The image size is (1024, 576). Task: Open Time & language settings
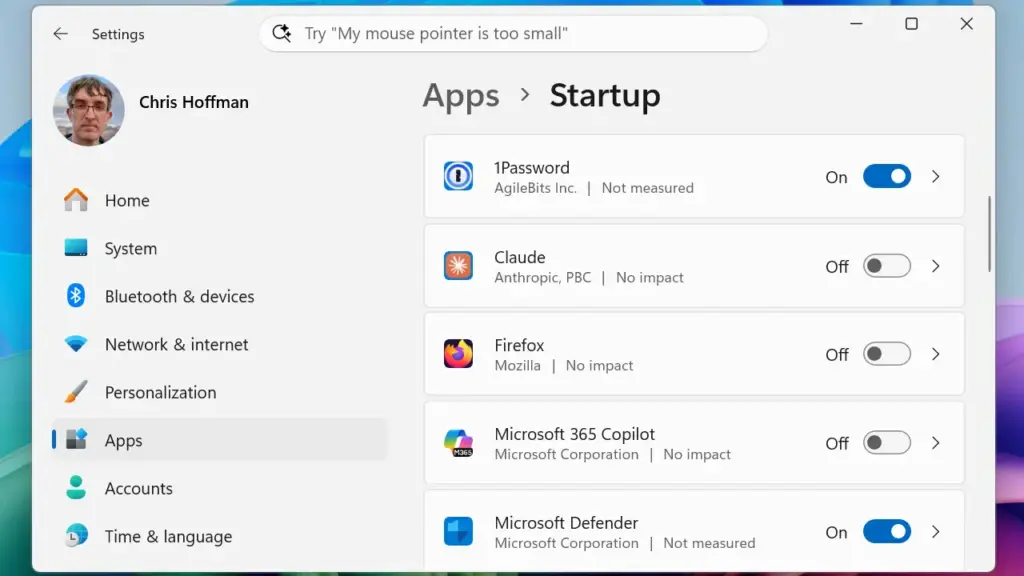[x=219, y=536]
